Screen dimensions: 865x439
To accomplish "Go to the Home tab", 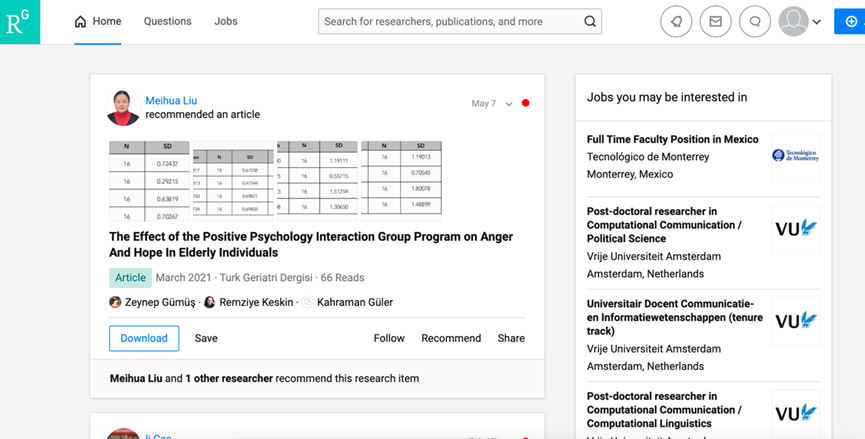I will [98, 21].
